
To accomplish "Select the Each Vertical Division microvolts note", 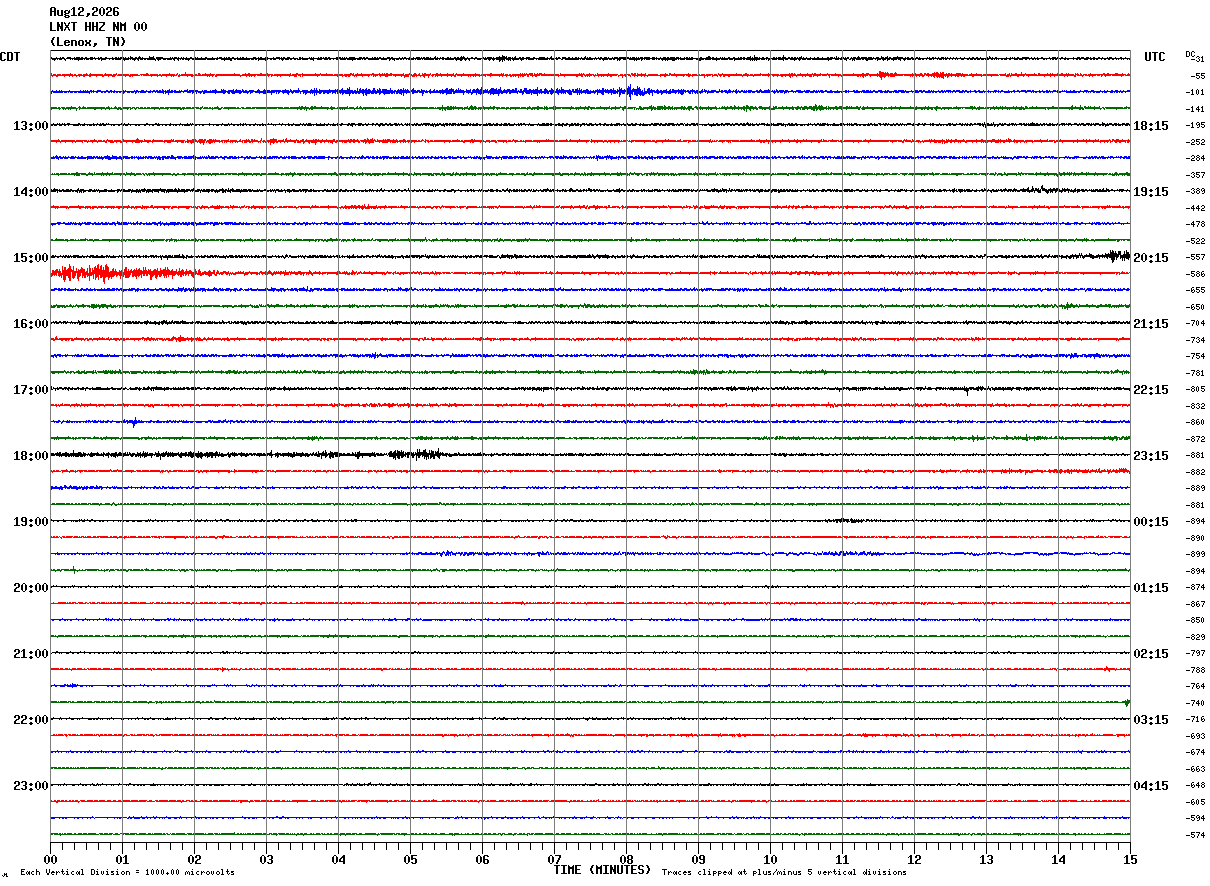I will pos(127,872).
